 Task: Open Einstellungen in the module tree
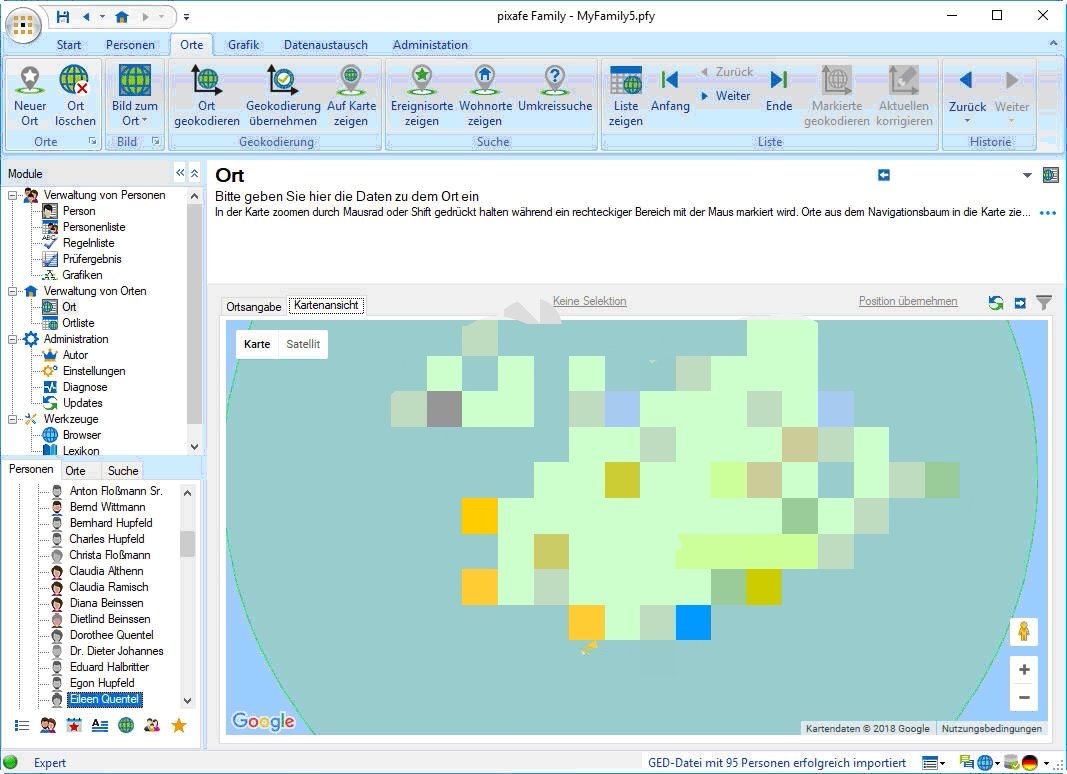point(94,371)
